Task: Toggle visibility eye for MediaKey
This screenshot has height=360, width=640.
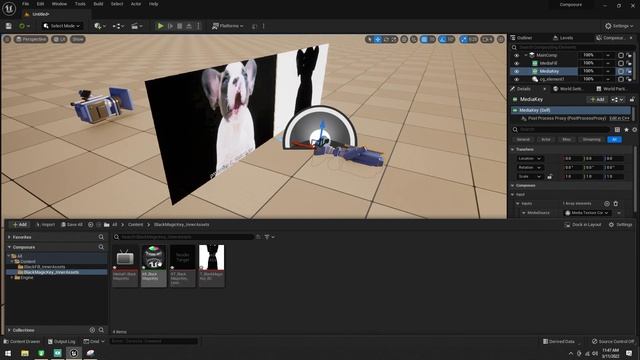Action: click(x=516, y=71)
